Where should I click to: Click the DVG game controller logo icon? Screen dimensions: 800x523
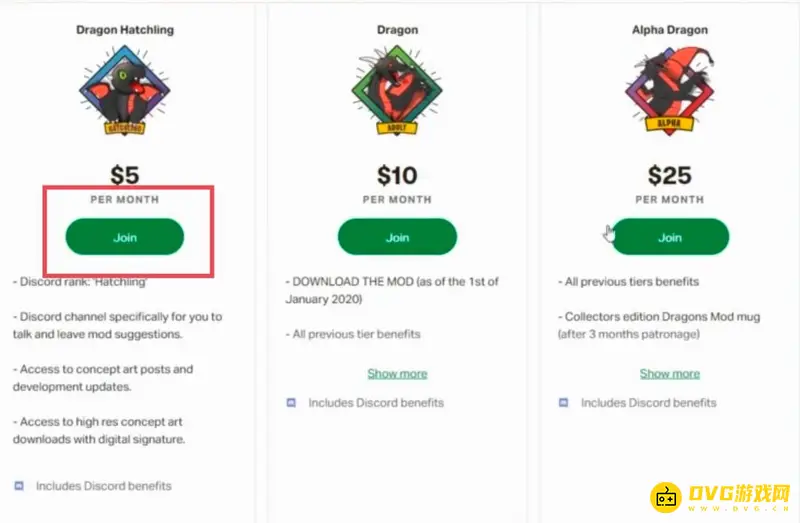pos(667,497)
